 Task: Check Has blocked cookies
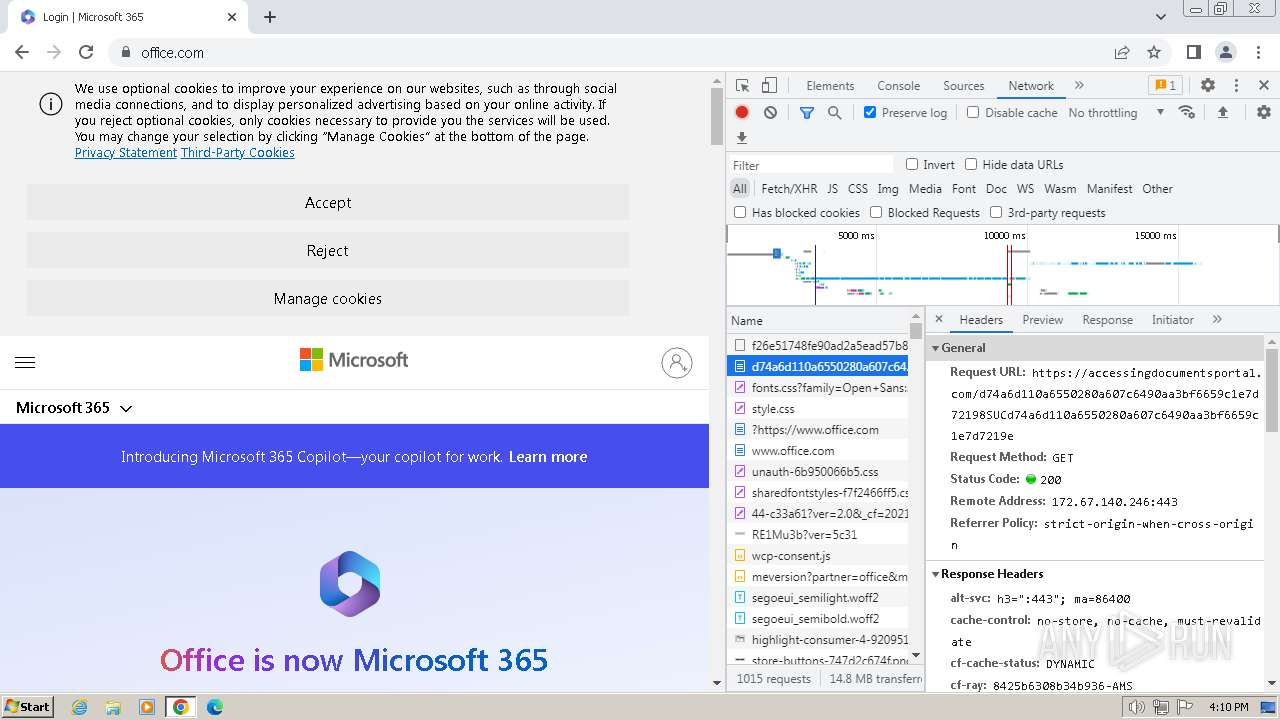[740, 212]
